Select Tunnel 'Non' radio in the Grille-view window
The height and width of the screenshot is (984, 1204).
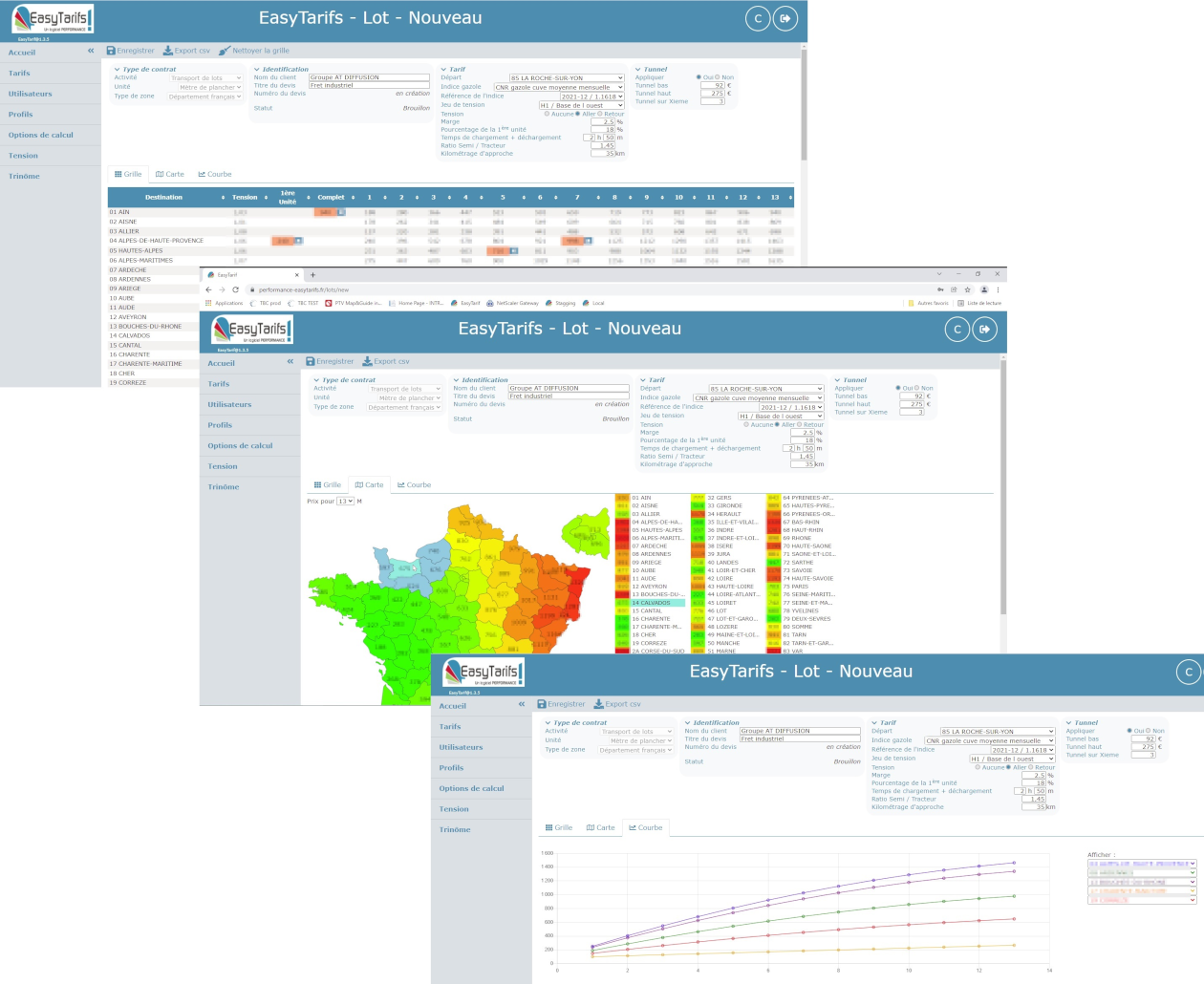pos(719,77)
